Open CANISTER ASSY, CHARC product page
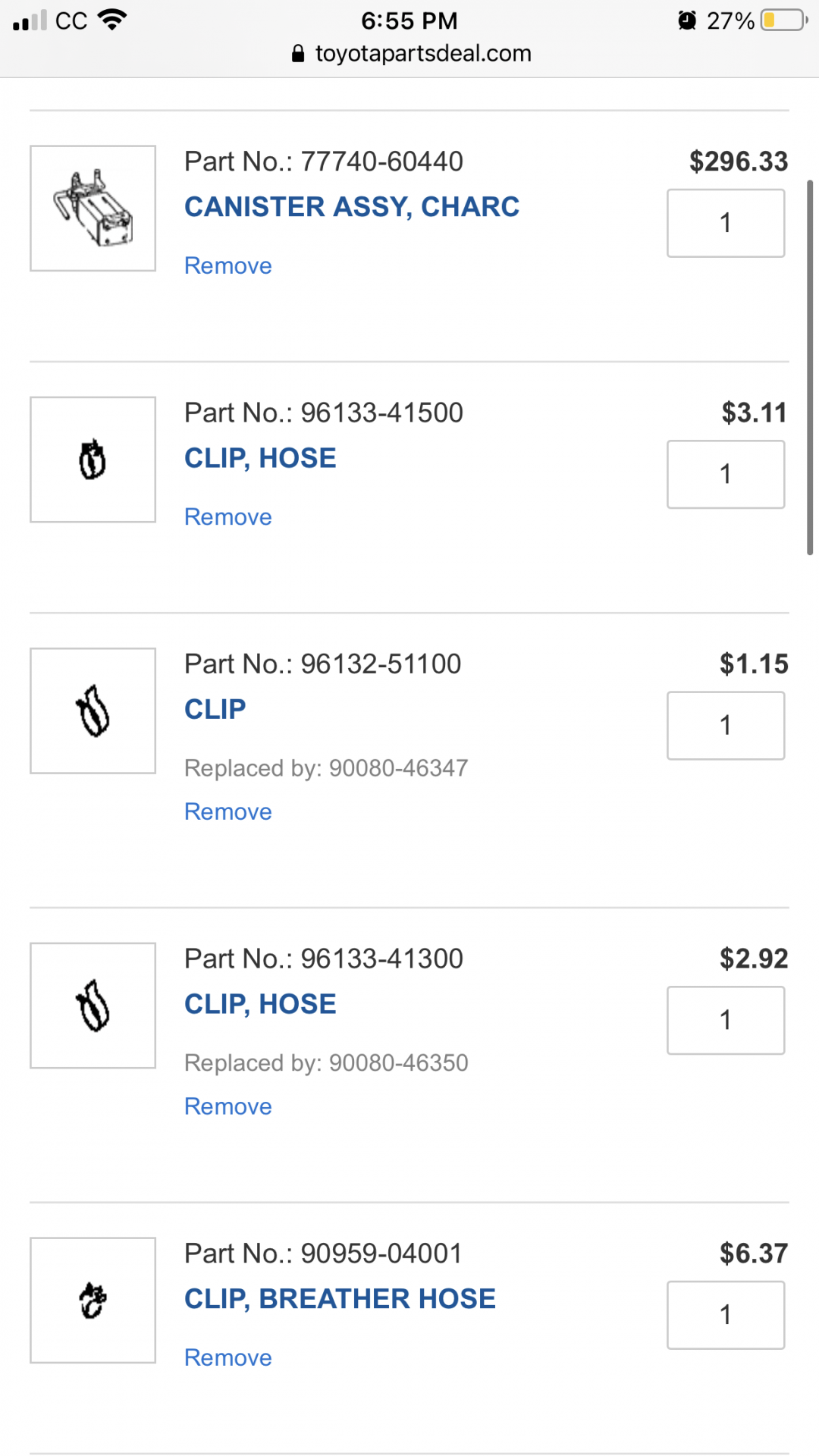Screen dimensions: 819x1456 point(352,206)
